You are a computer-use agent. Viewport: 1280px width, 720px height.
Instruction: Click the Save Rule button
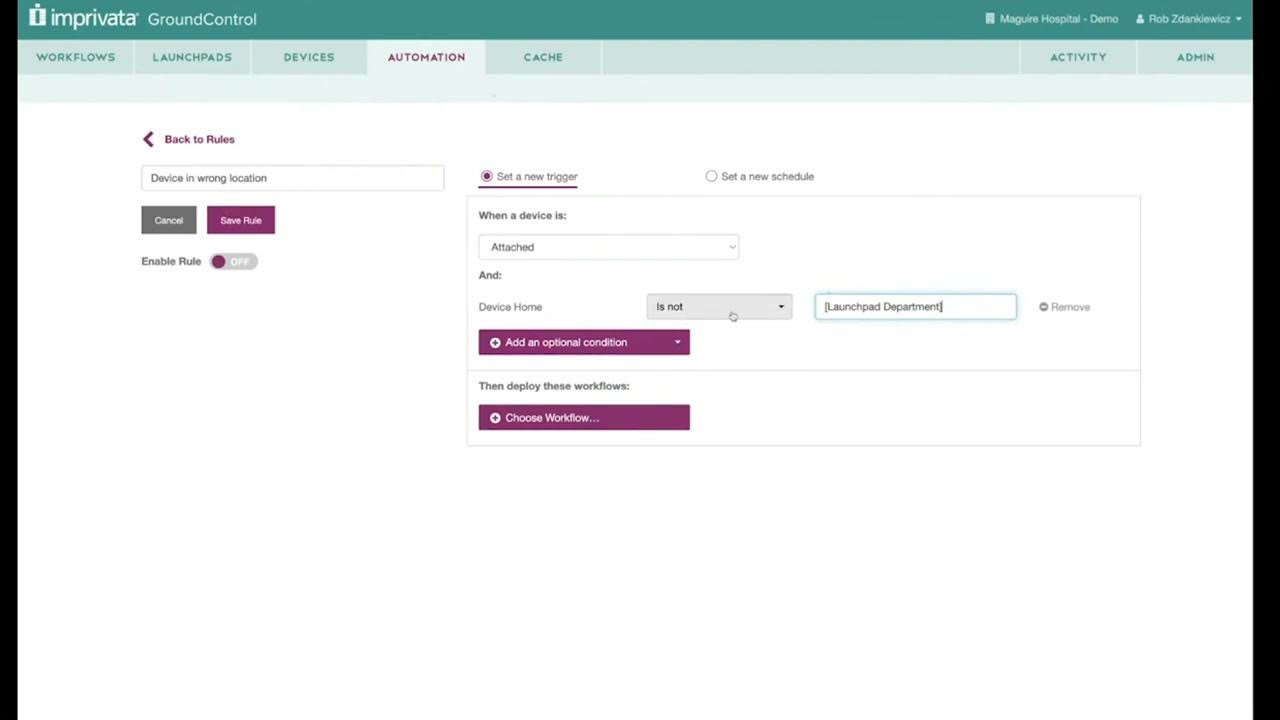[241, 220]
